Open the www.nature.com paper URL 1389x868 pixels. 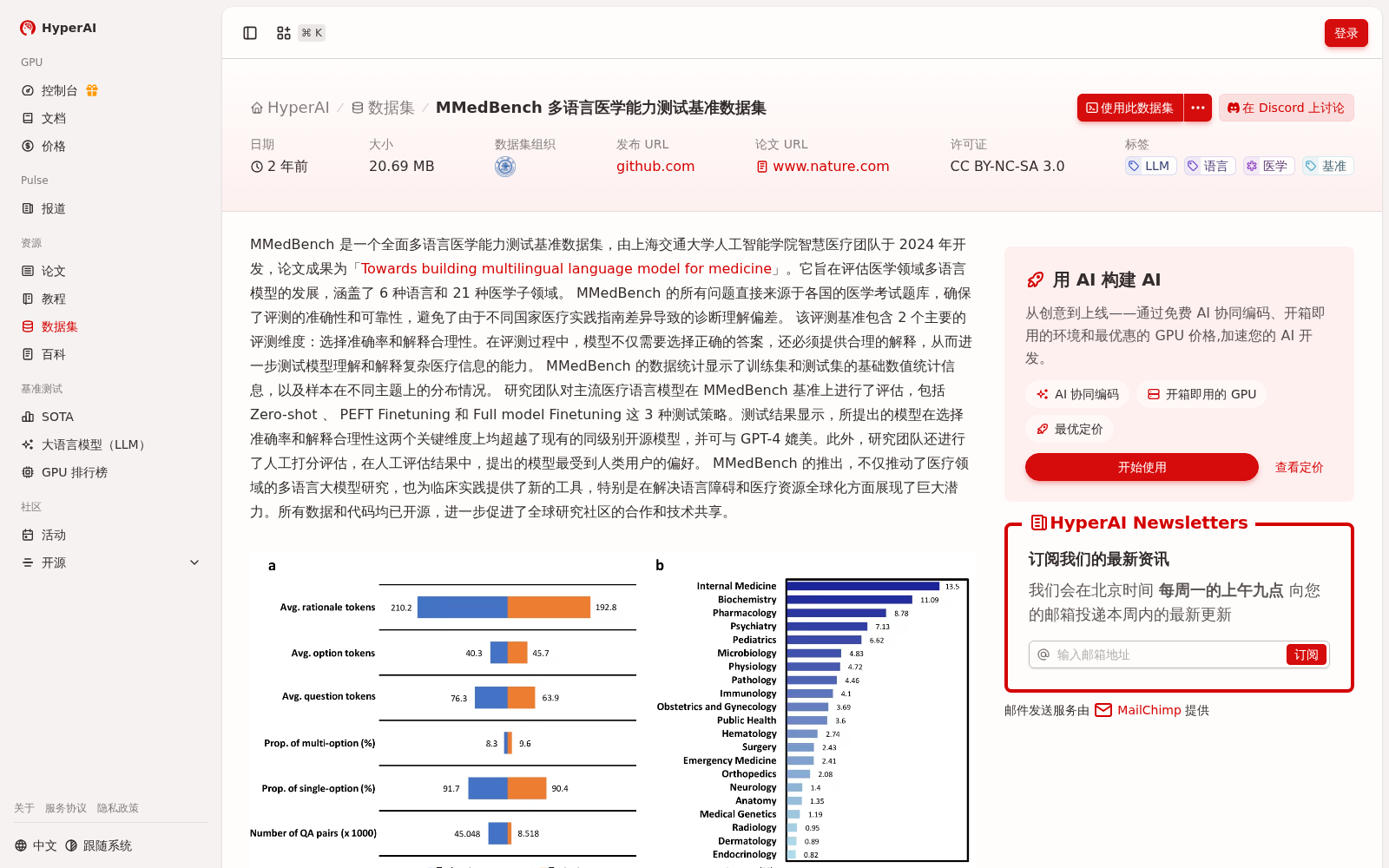pyautogui.click(x=822, y=167)
